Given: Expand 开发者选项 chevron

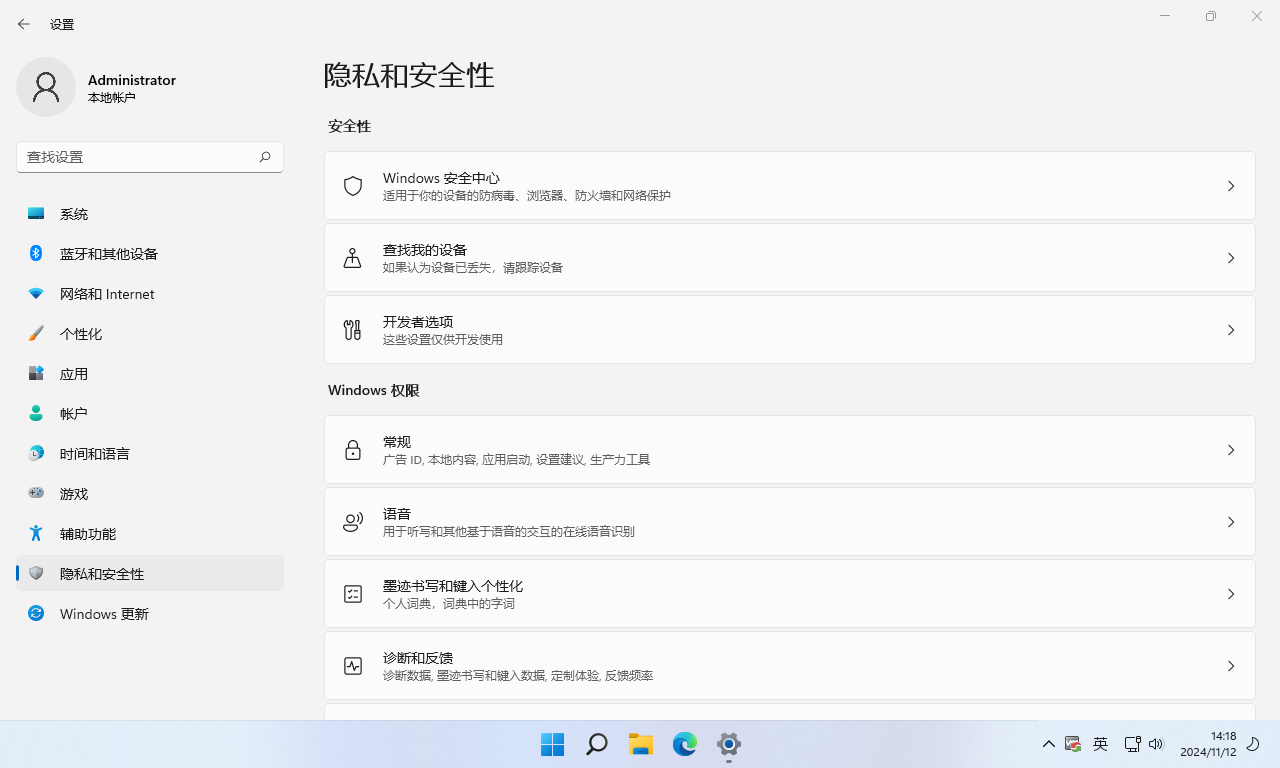Looking at the screenshot, I should 1231,330.
